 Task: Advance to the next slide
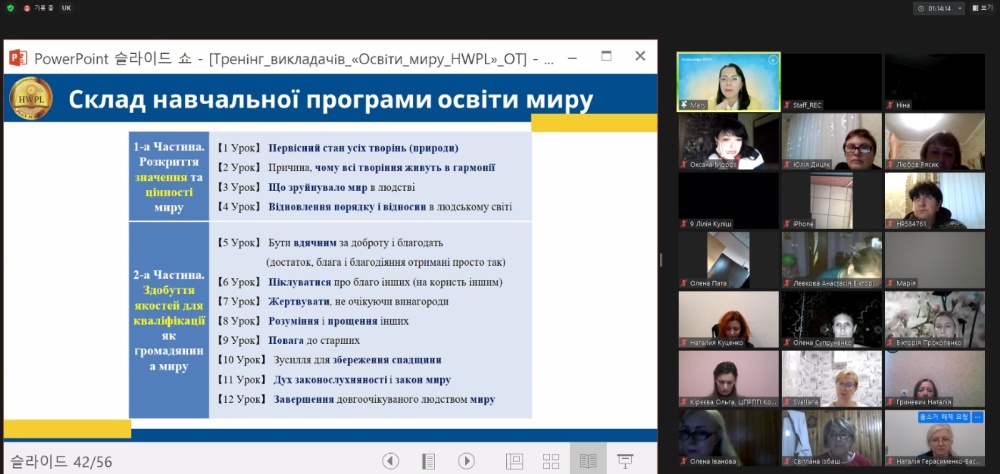(466, 461)
